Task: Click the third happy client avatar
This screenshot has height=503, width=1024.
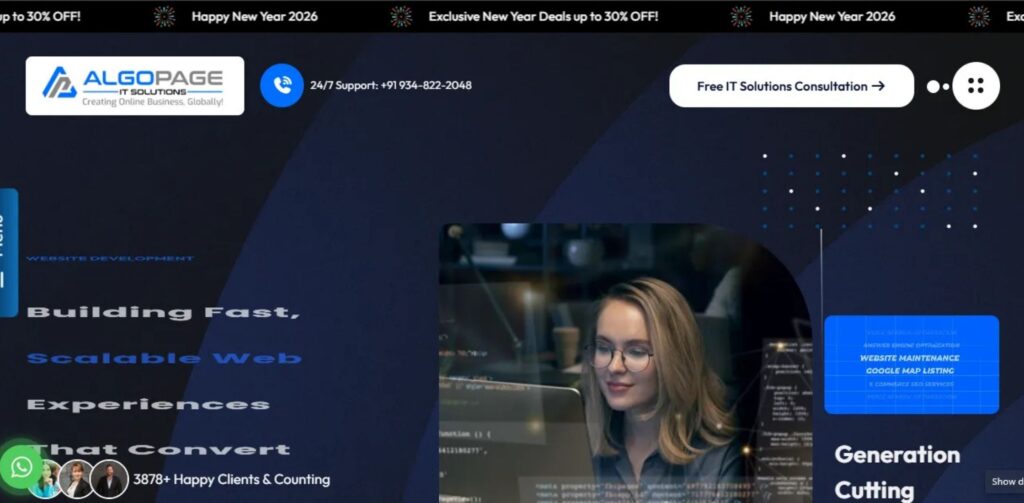Action: [x=109, y=480]
